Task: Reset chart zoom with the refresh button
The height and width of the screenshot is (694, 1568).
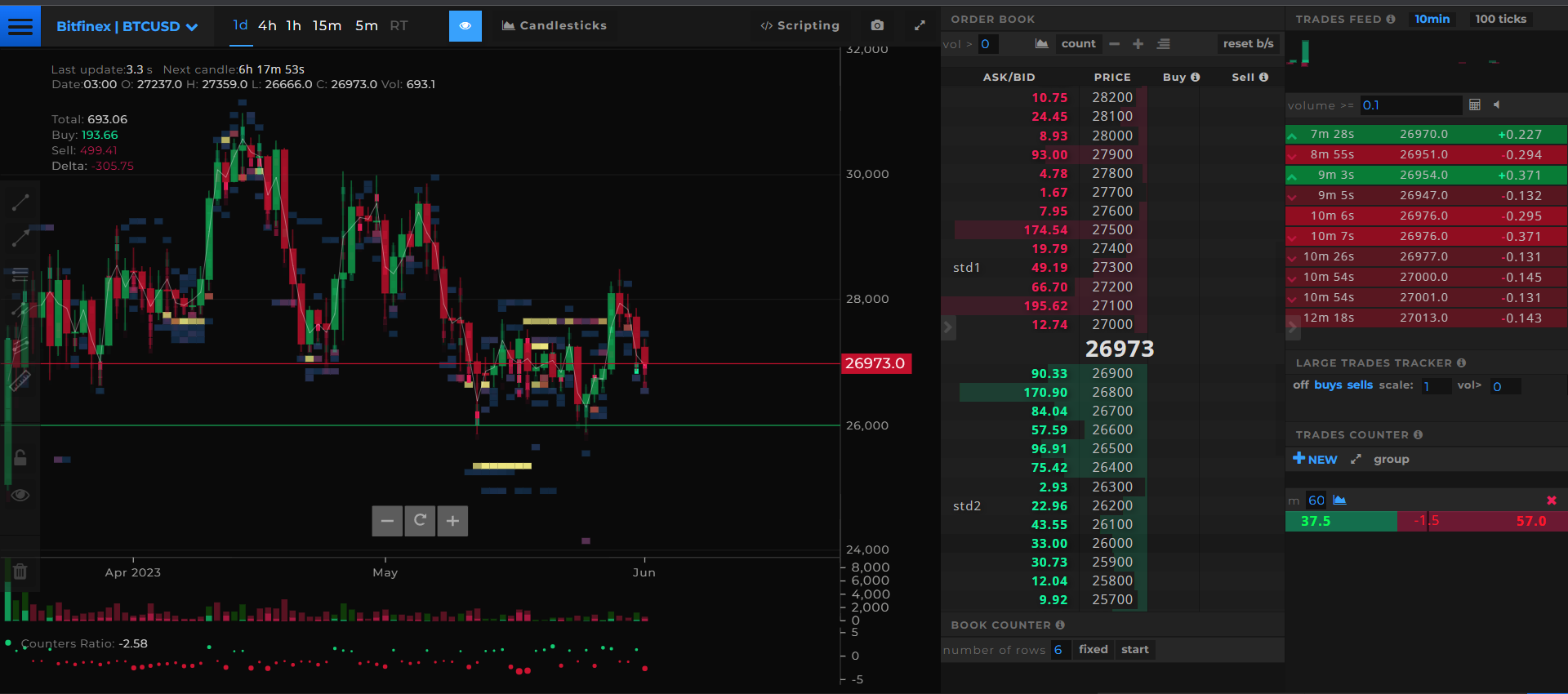Action: click(x=420, y=521)
